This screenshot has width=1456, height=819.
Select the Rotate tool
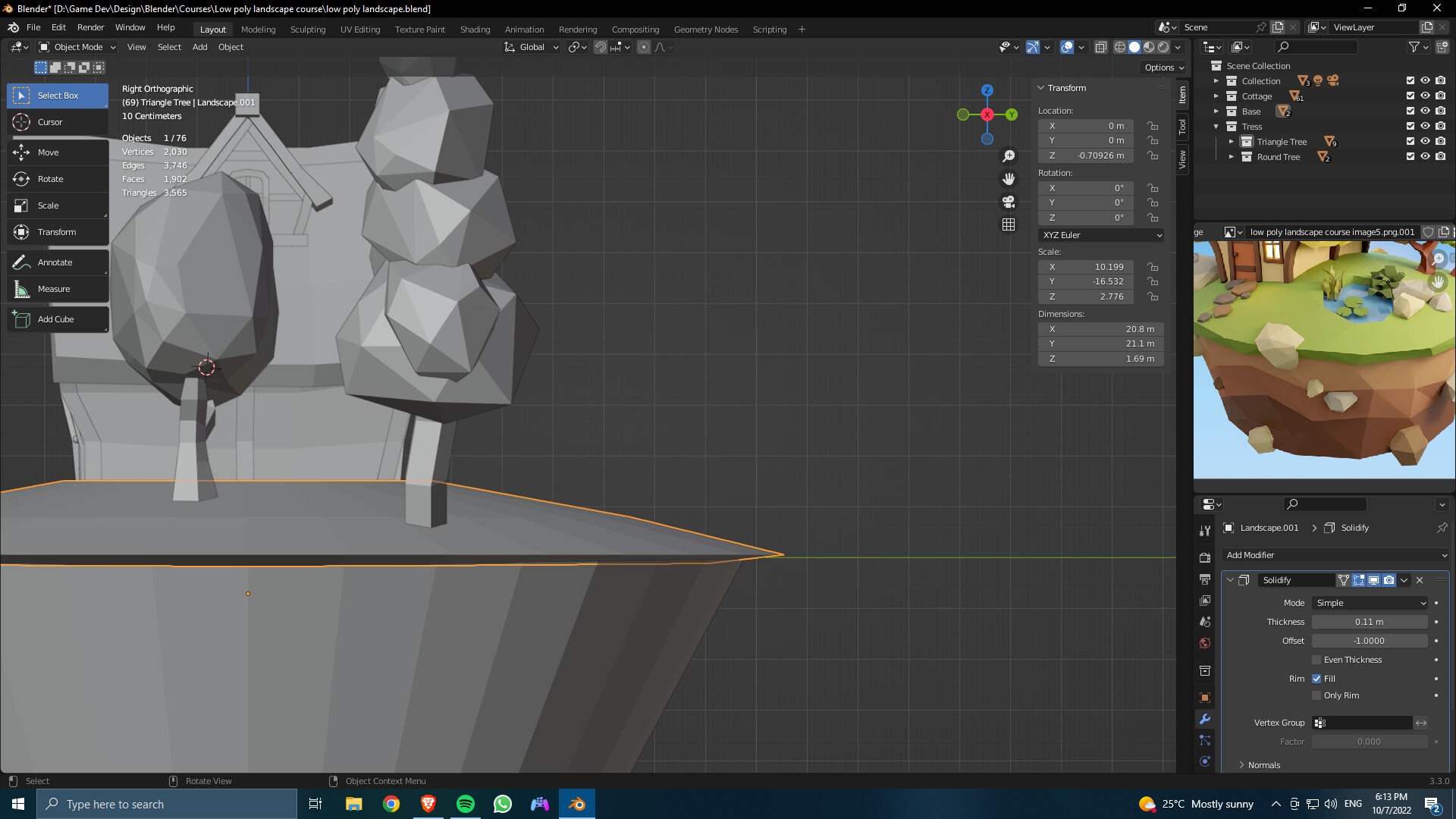(51, 178)
